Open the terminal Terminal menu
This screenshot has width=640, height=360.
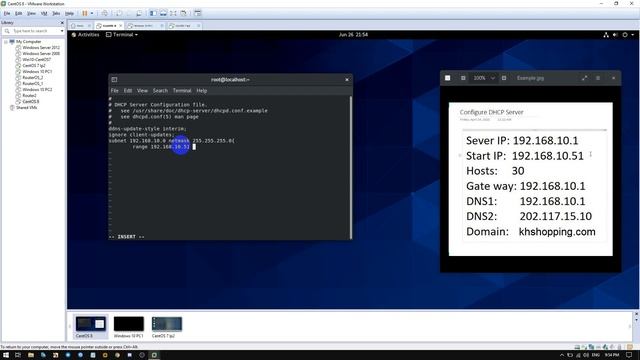(x=182, y=91)
